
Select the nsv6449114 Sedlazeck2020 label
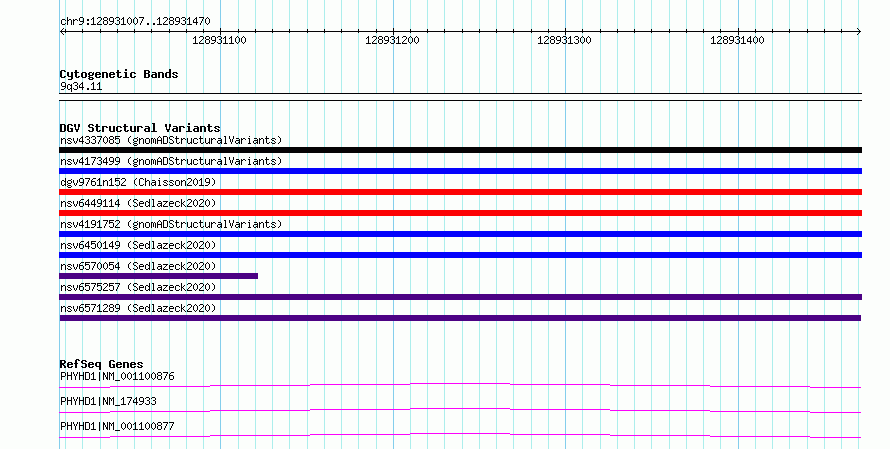[x=138, y=203]
